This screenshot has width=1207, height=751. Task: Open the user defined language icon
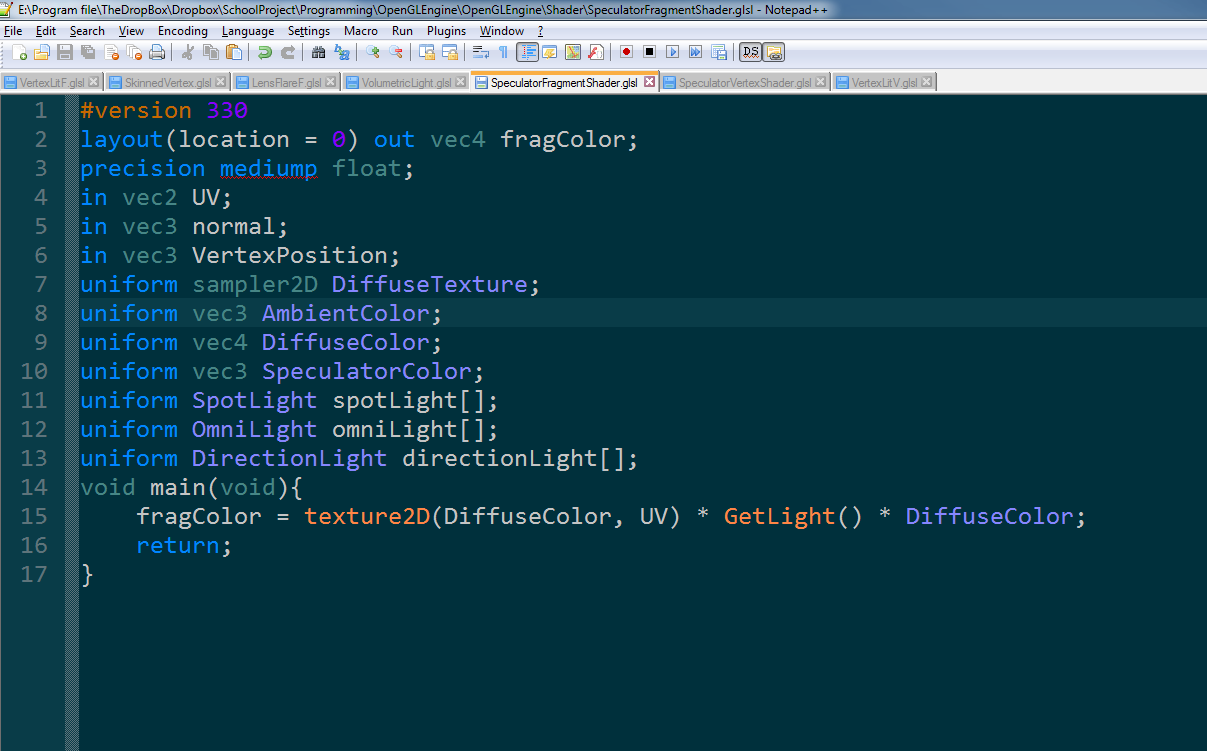point(549,52)
